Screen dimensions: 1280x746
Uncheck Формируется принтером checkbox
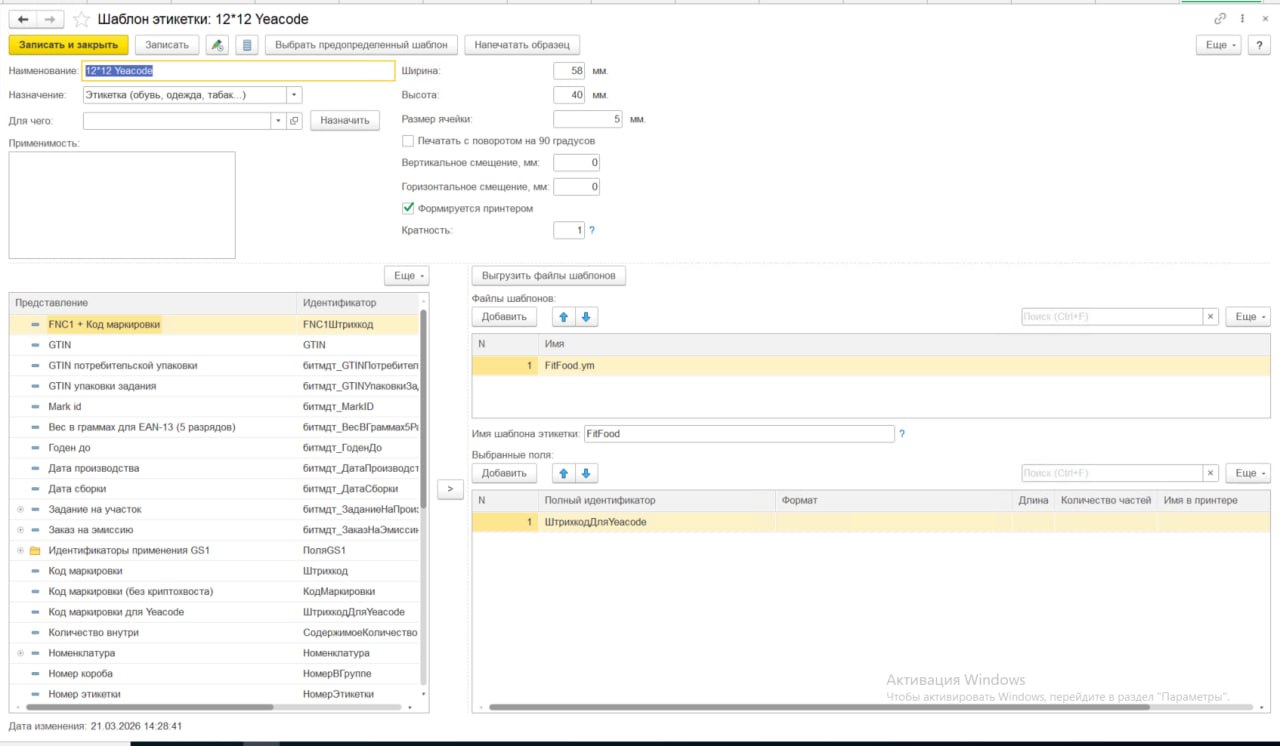coord(408,208)
